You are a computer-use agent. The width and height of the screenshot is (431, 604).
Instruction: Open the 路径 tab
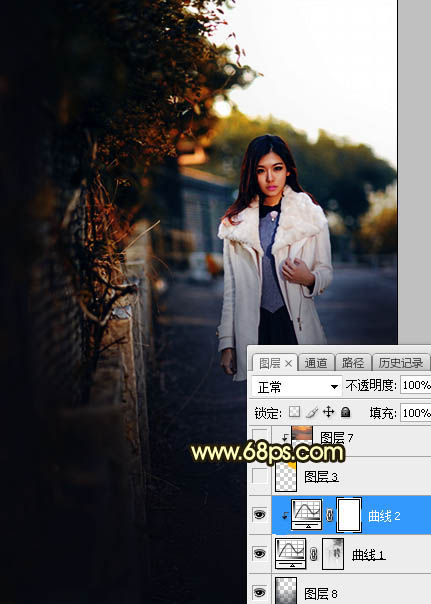pyautogui.click(x=352, y=363)
